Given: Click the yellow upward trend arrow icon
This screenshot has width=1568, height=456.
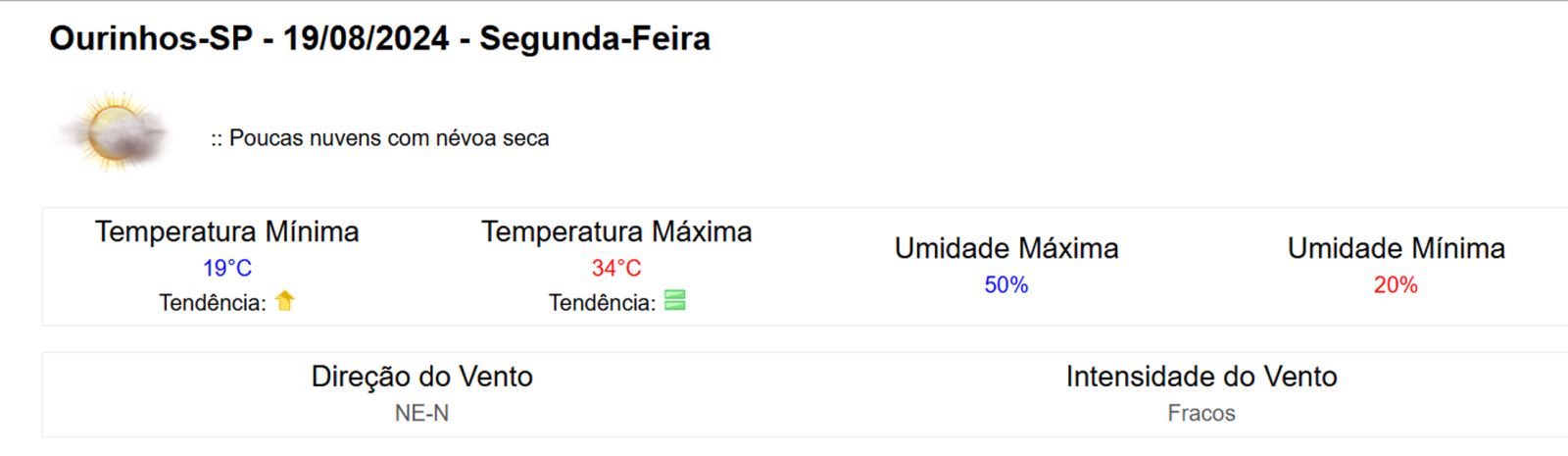Looking at the screenshot, I should point(284,301).
